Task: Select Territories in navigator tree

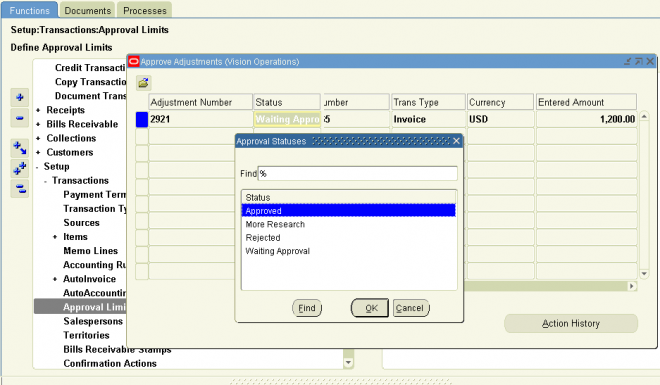Action: [86, 335]
